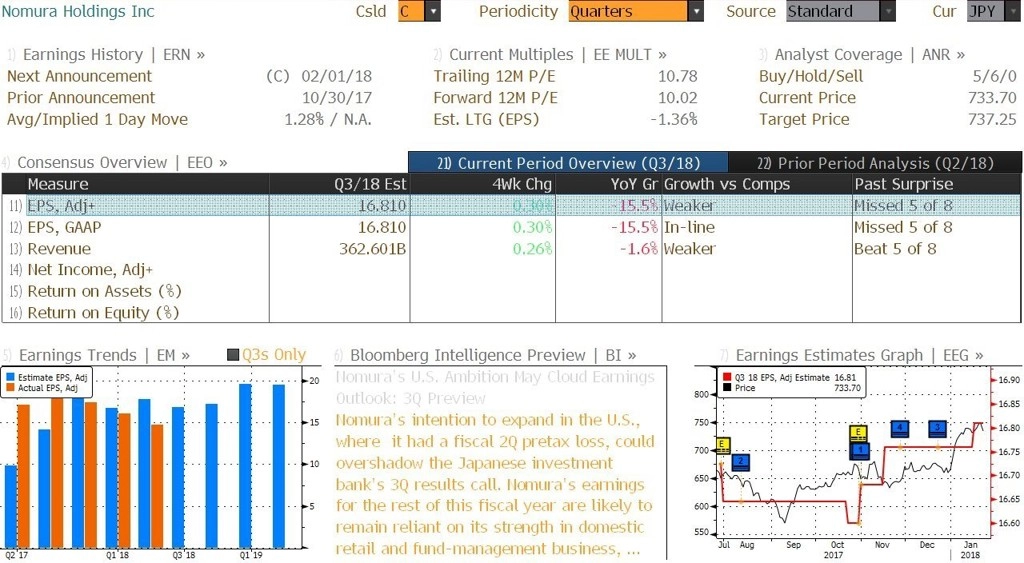Click the Avg/Implied 1 Day Move value
This screenshot has height=563, width=1024.
pyautogui.click(x=328, y=120)
